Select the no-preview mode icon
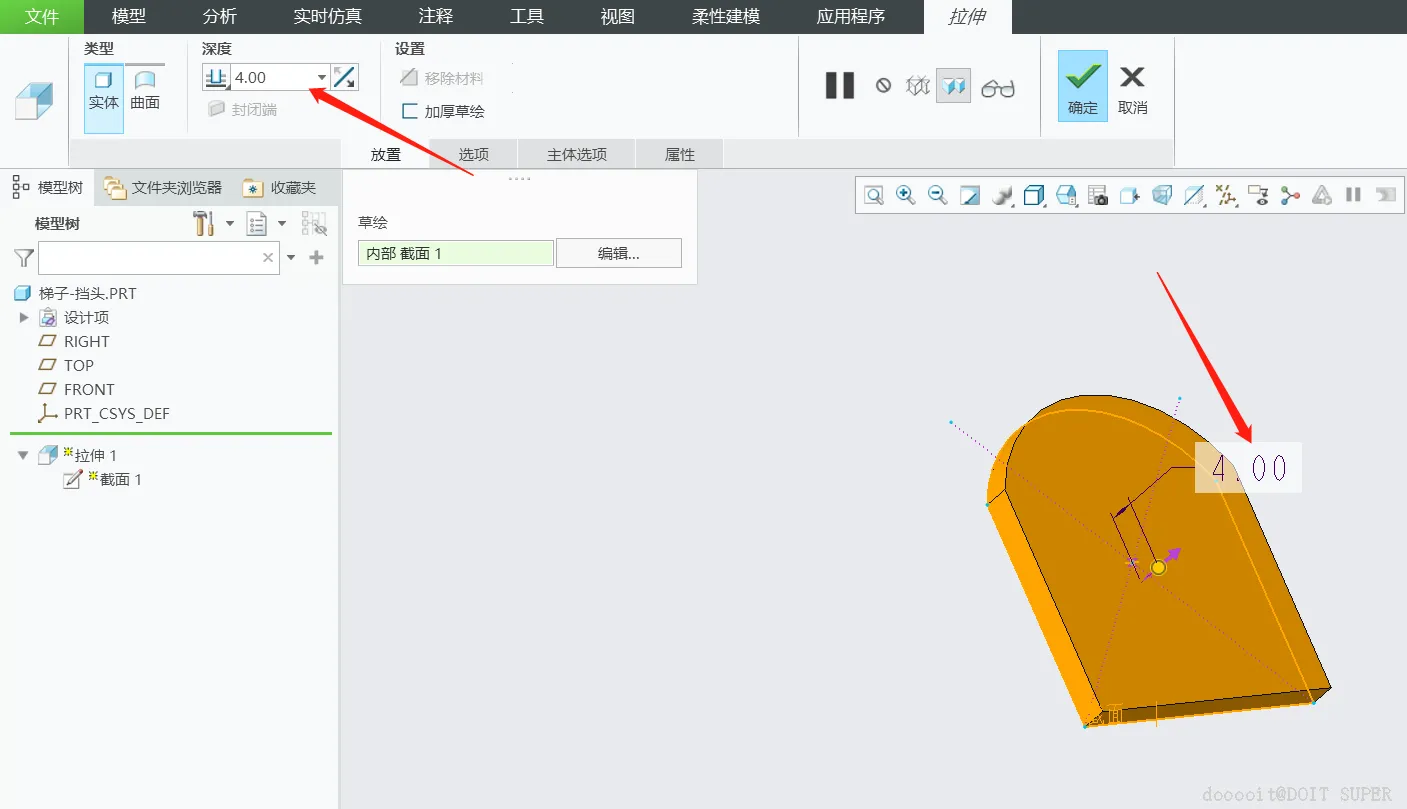This screenshot has width=1407, height=809. coord(883,86)
